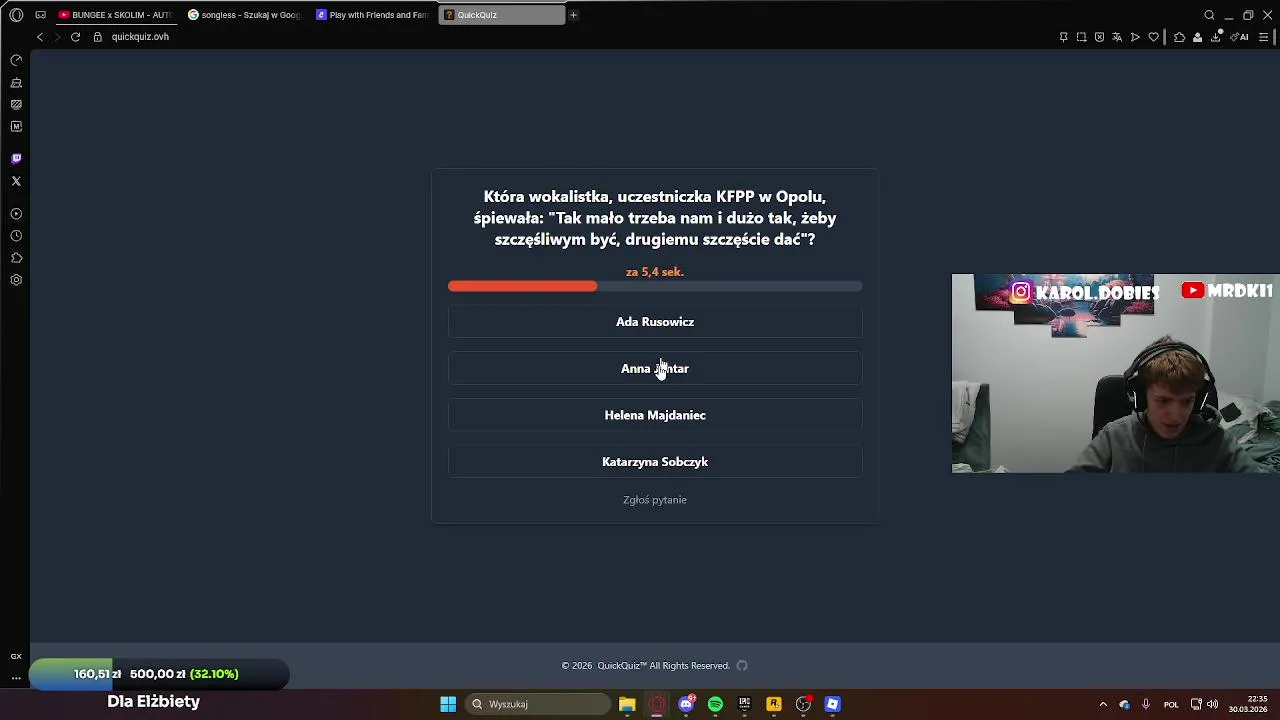Open the volume speaker tray icon
This screenshot has height=720, width=1280.
pos(1212,704)
